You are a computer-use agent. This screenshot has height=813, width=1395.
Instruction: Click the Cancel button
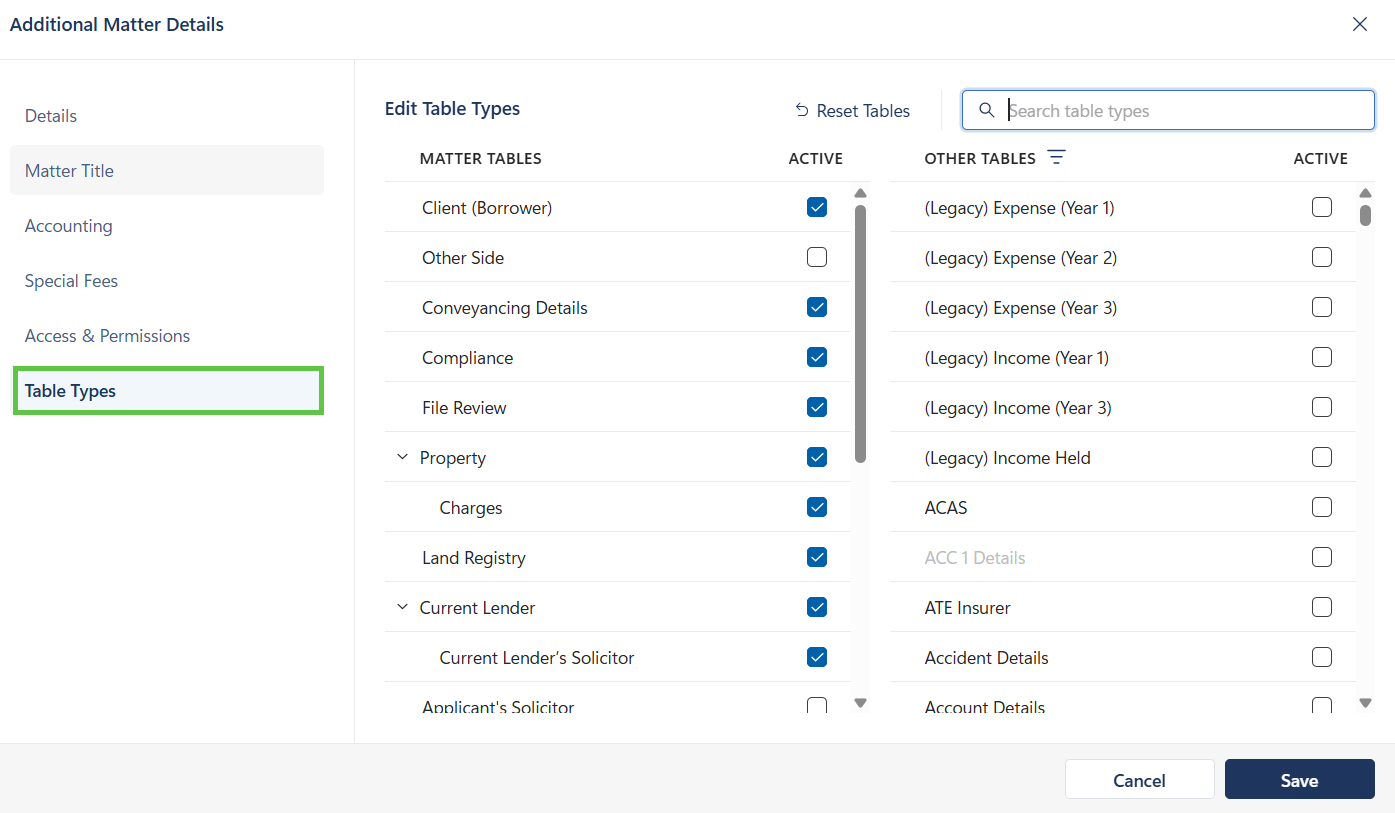pyautogui.click(x=1139, y=780)
